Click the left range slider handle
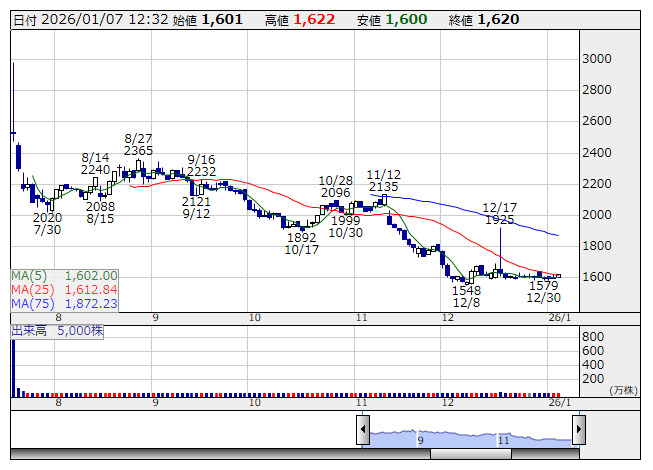Viewport: 653px width, 470px height. tap(363, 430)
